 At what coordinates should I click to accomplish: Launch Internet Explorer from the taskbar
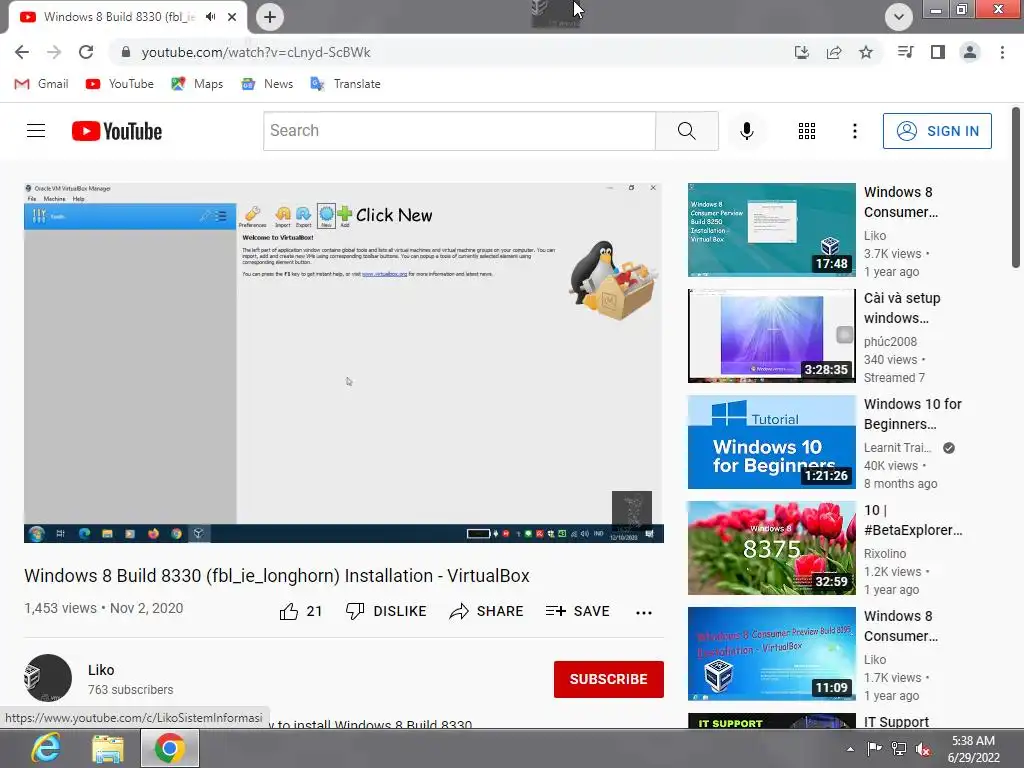pyautogui.click(x=46, y=748)
